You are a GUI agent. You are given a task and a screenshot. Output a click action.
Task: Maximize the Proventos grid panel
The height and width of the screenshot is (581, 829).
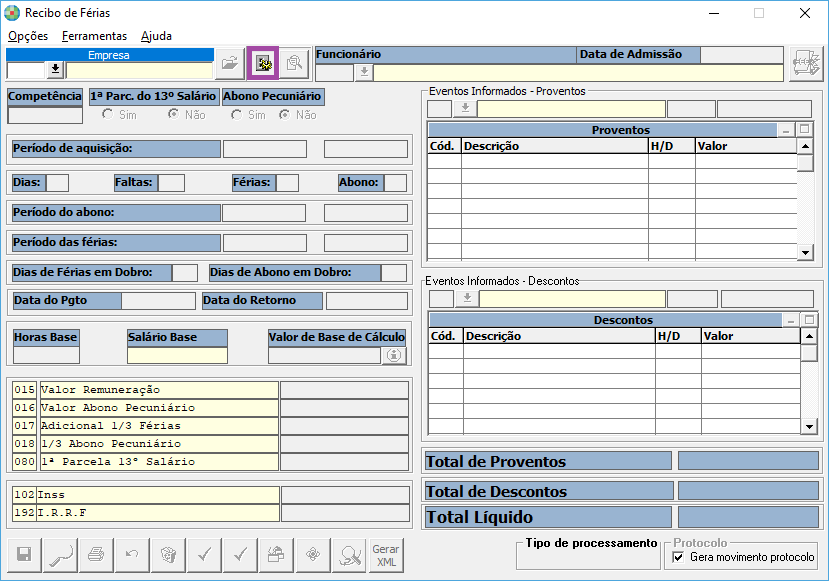[x=805, y=129]
